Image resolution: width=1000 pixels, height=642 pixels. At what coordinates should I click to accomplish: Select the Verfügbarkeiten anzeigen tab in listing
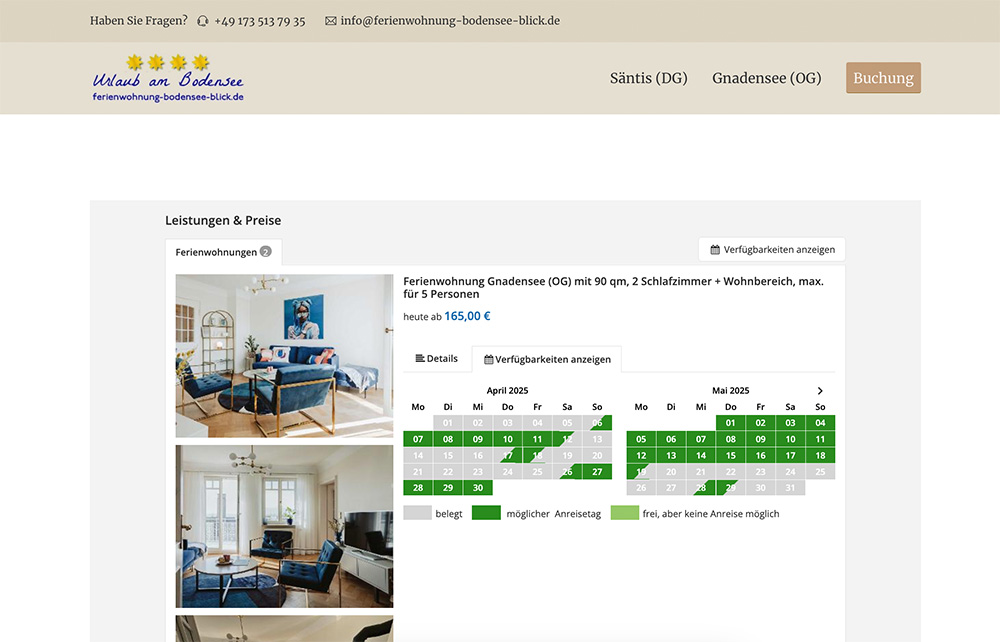pos(547,359)
